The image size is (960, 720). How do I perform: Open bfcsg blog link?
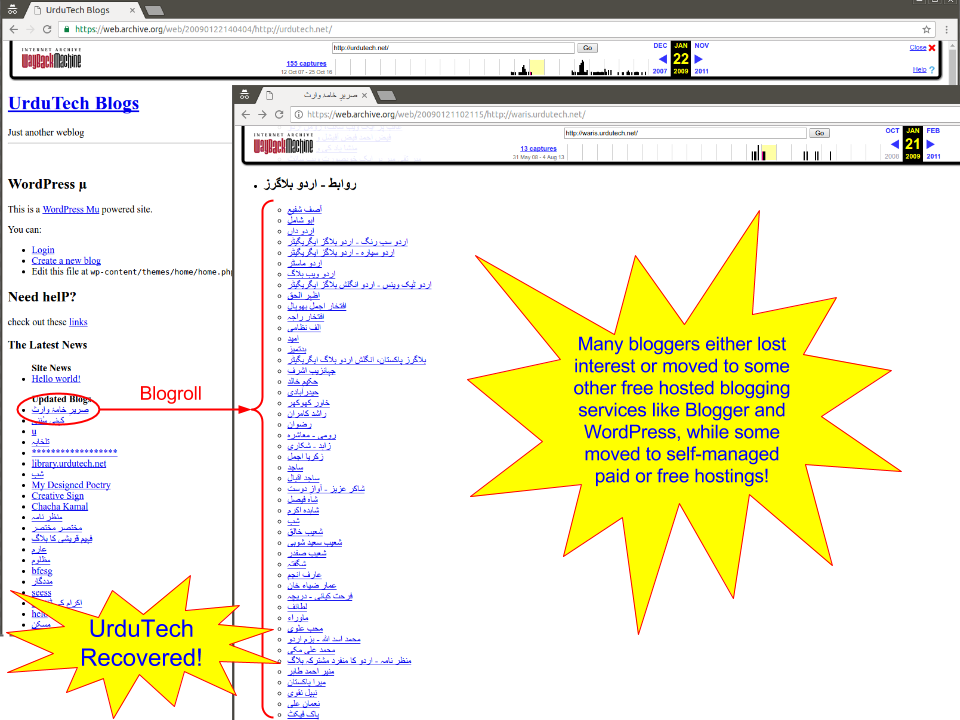(42, 571)
